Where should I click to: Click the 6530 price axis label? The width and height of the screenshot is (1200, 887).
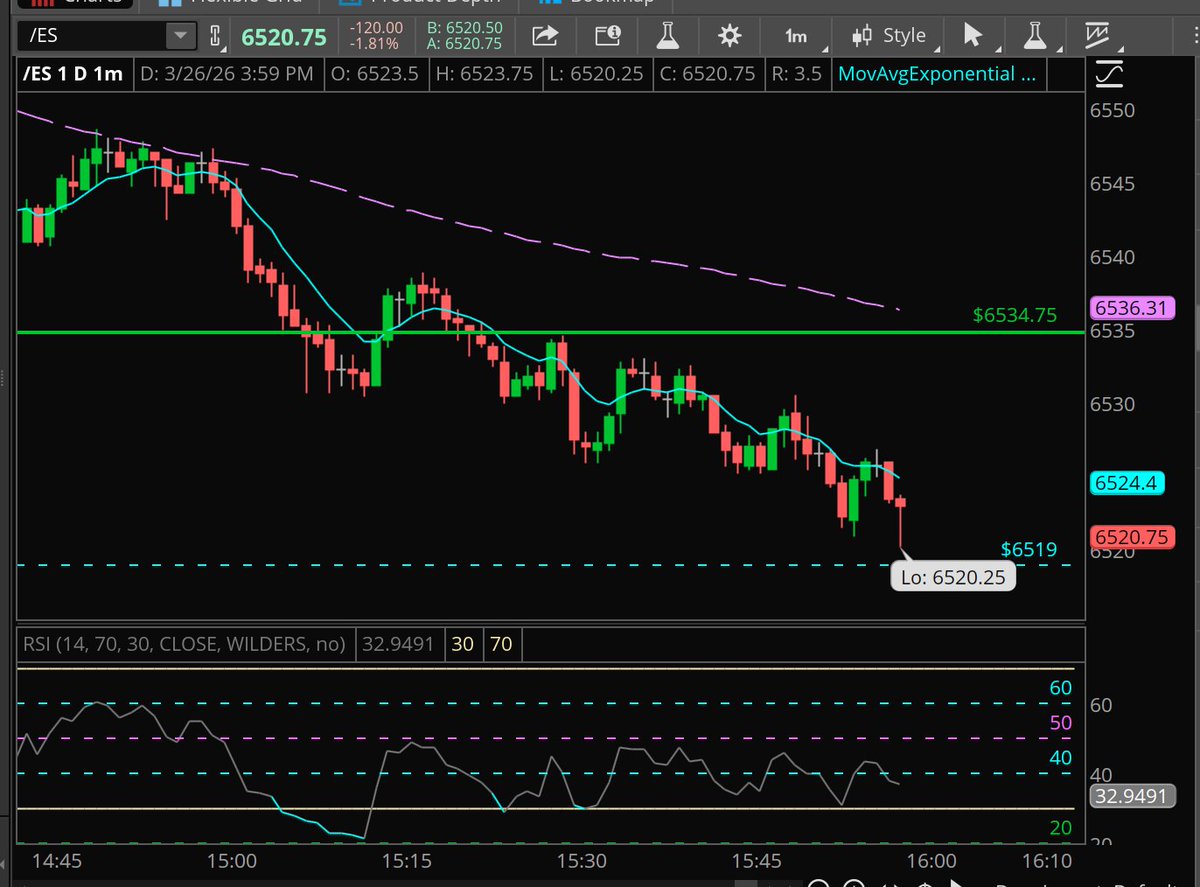[x=1113, y=404]
